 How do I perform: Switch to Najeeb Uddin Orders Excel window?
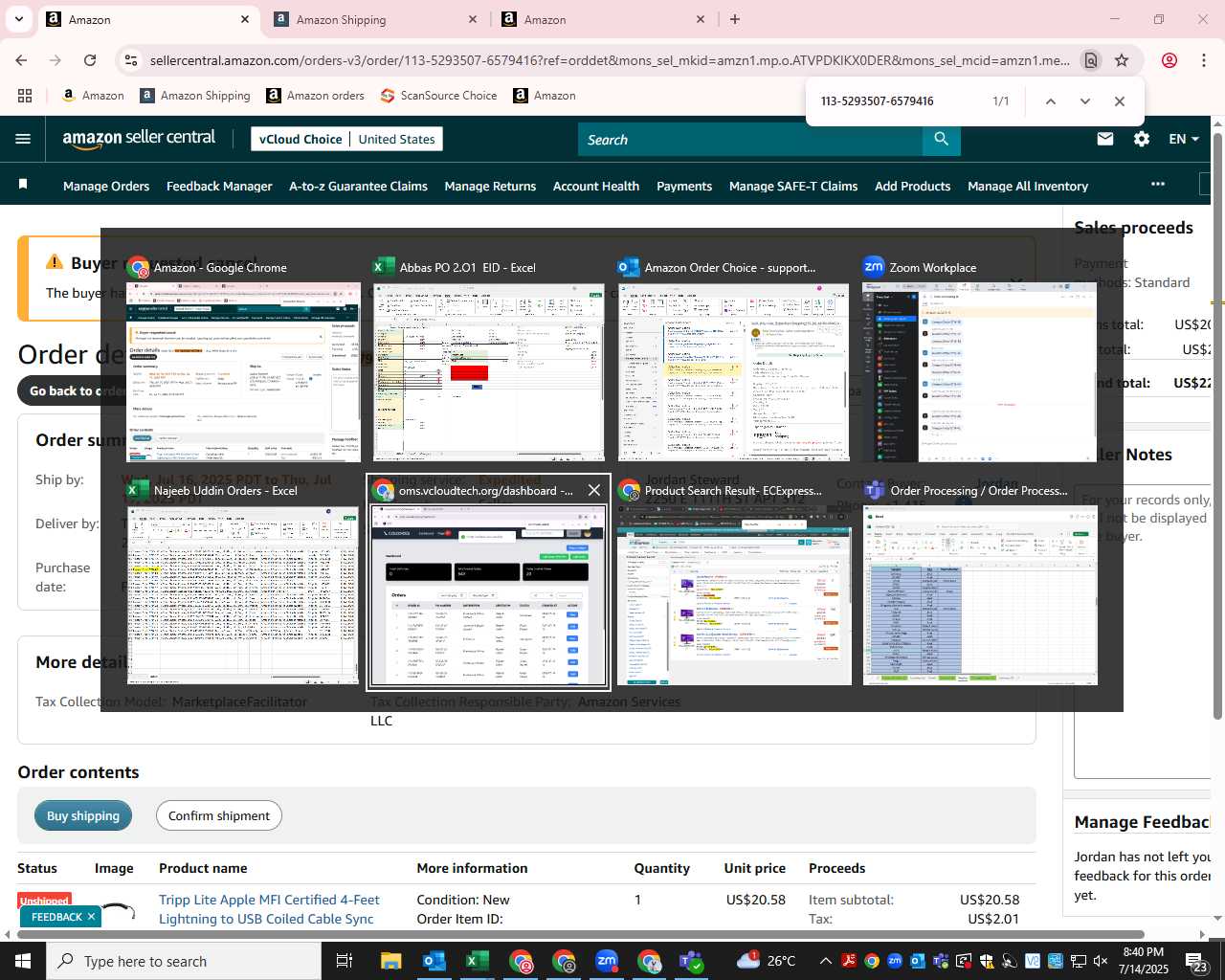(242, 584)
